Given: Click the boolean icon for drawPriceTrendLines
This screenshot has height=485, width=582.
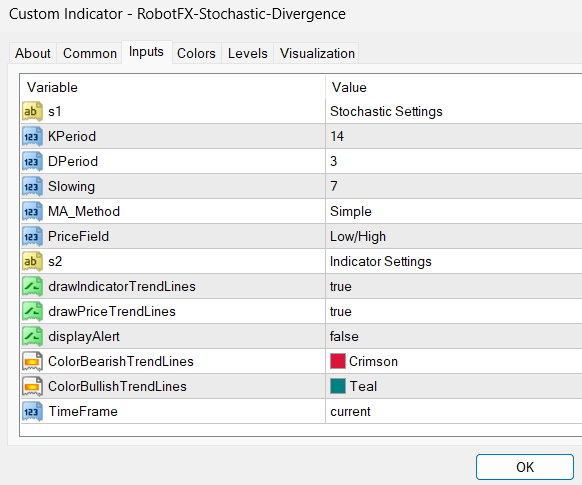Looking at the screenshot, I should pyautogui.click(x=32, y=311).
